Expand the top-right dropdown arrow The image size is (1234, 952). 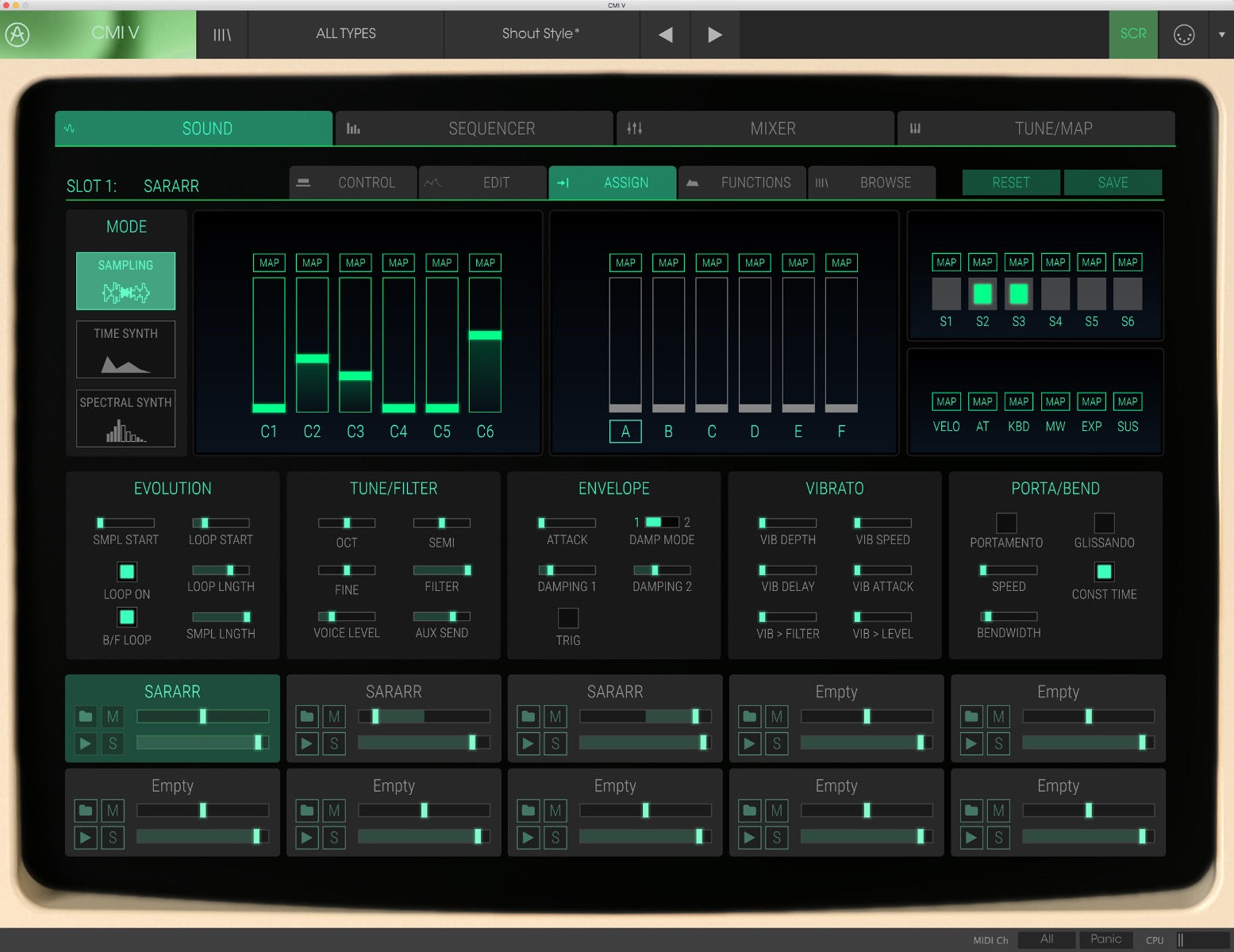point(1221,34)
